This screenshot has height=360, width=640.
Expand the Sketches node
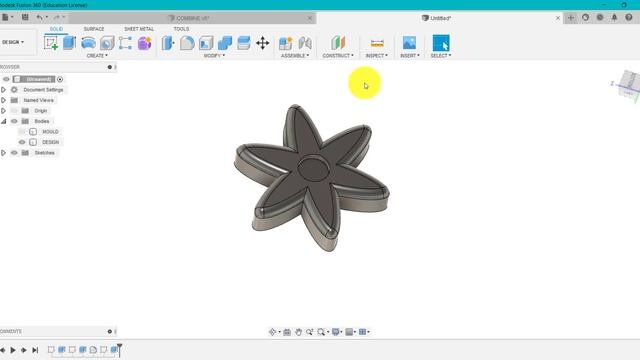3,153
